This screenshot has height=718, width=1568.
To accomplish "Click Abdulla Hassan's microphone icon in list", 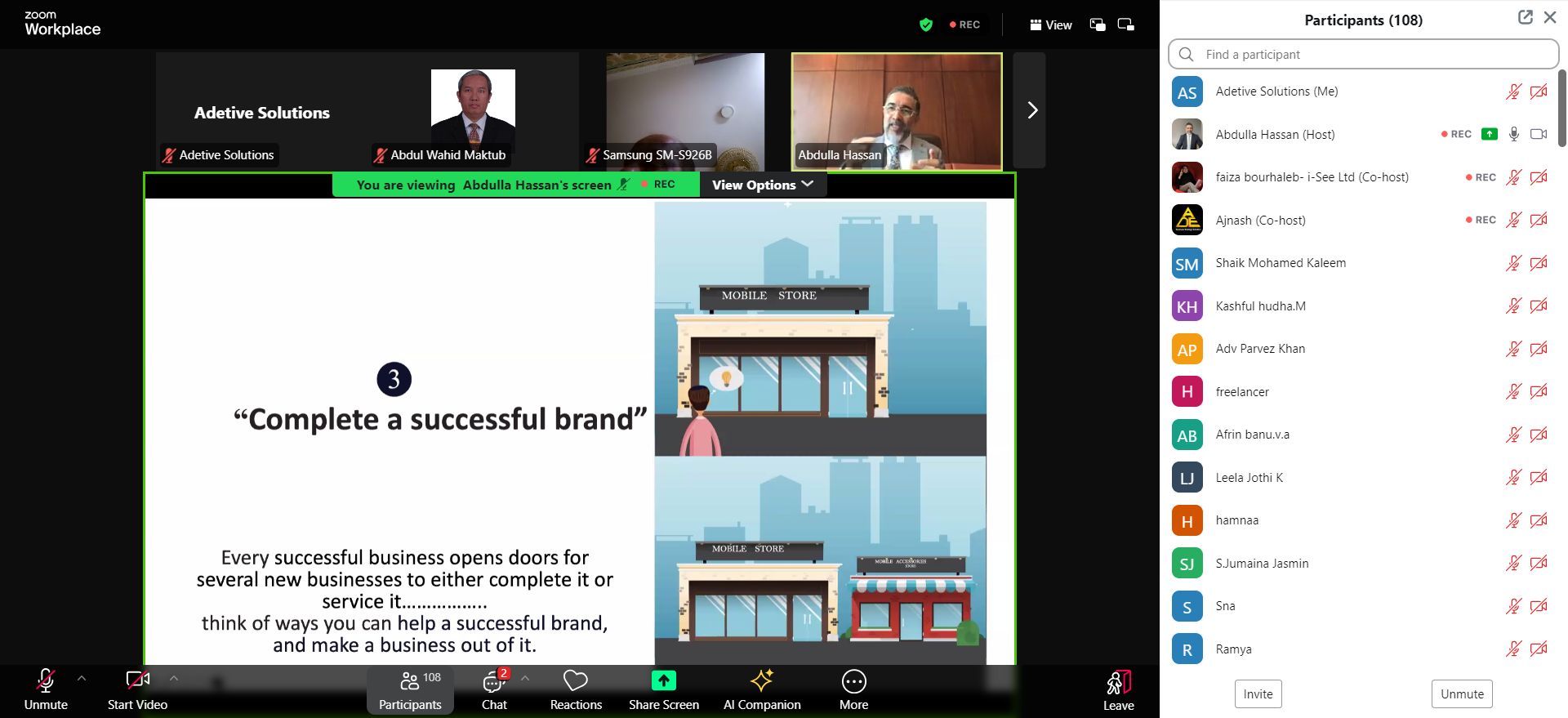I will [x=1513, y=134].
